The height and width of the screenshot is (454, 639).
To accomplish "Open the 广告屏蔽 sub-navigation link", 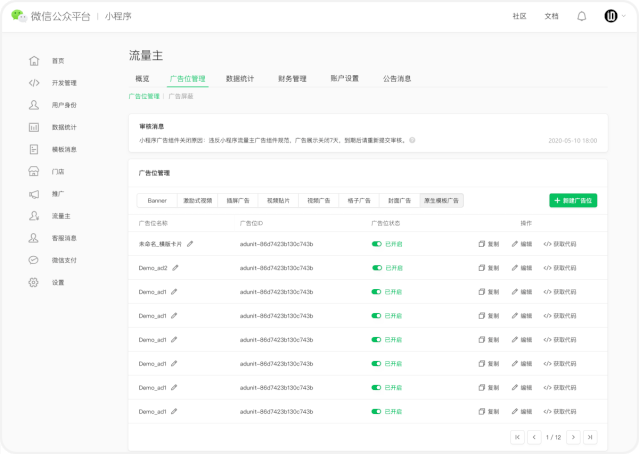I will pyautogui.click(x=181, y=96).
